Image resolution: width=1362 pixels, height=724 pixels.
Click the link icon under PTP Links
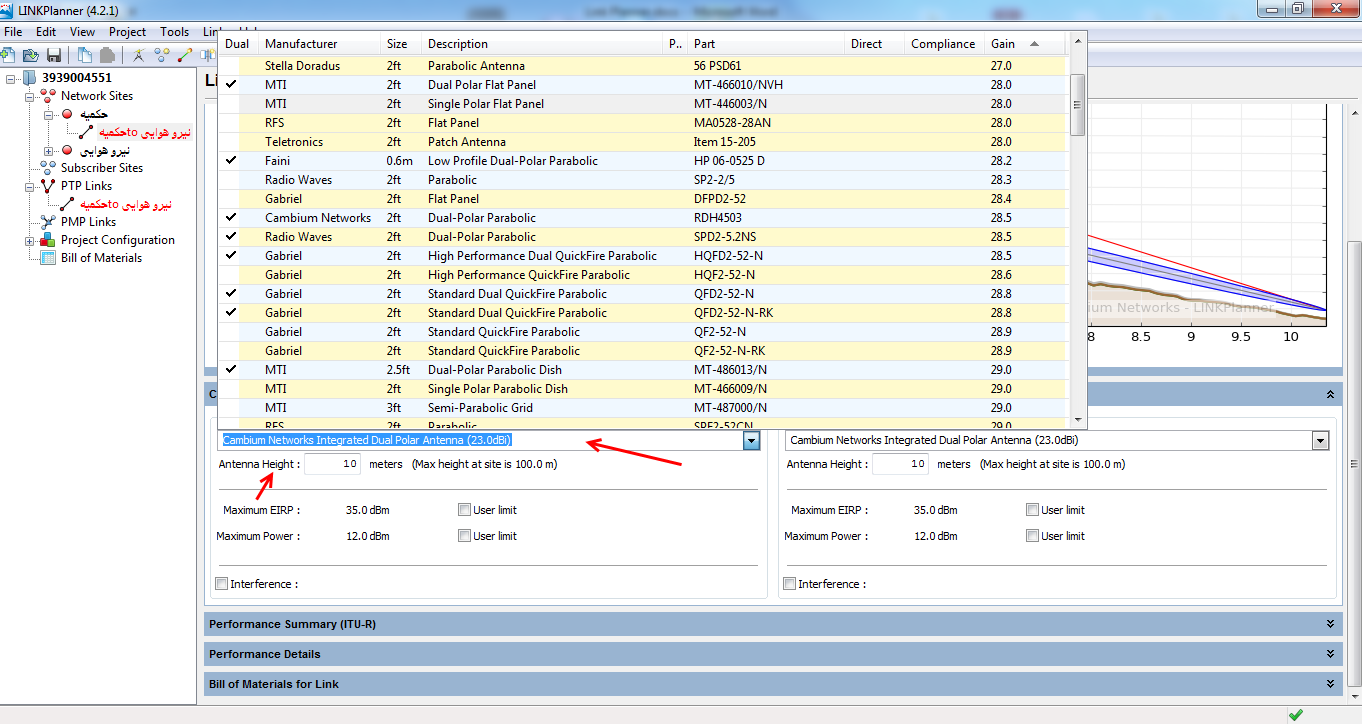pyautogui.click(x=68, y=204)
